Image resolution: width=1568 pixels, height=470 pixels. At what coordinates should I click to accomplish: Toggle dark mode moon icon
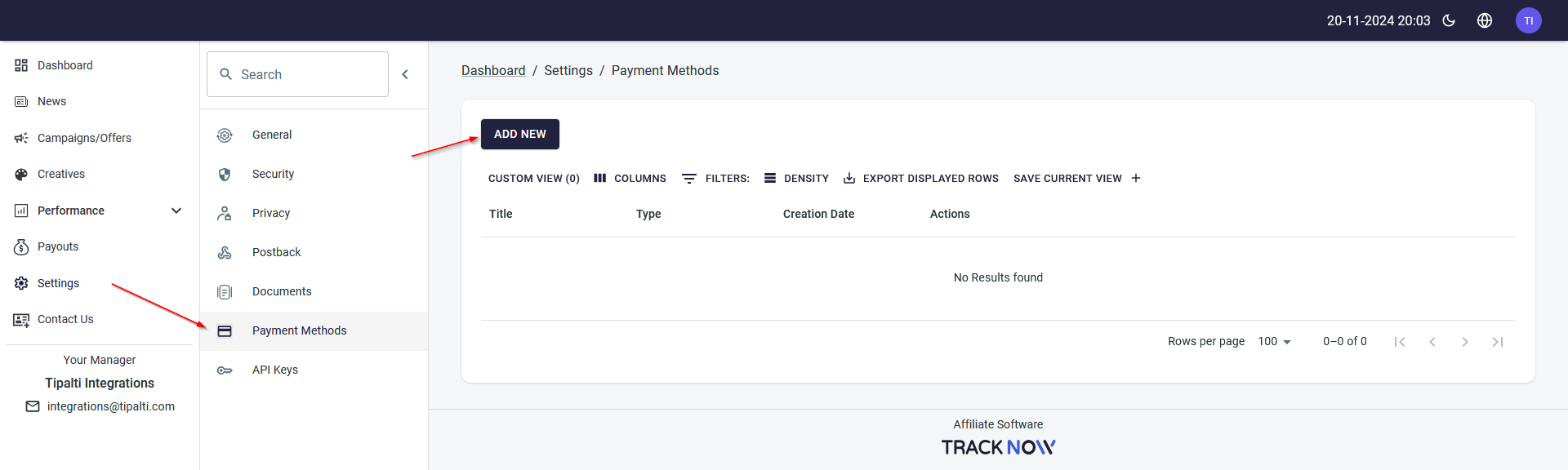coord(1449,20)
